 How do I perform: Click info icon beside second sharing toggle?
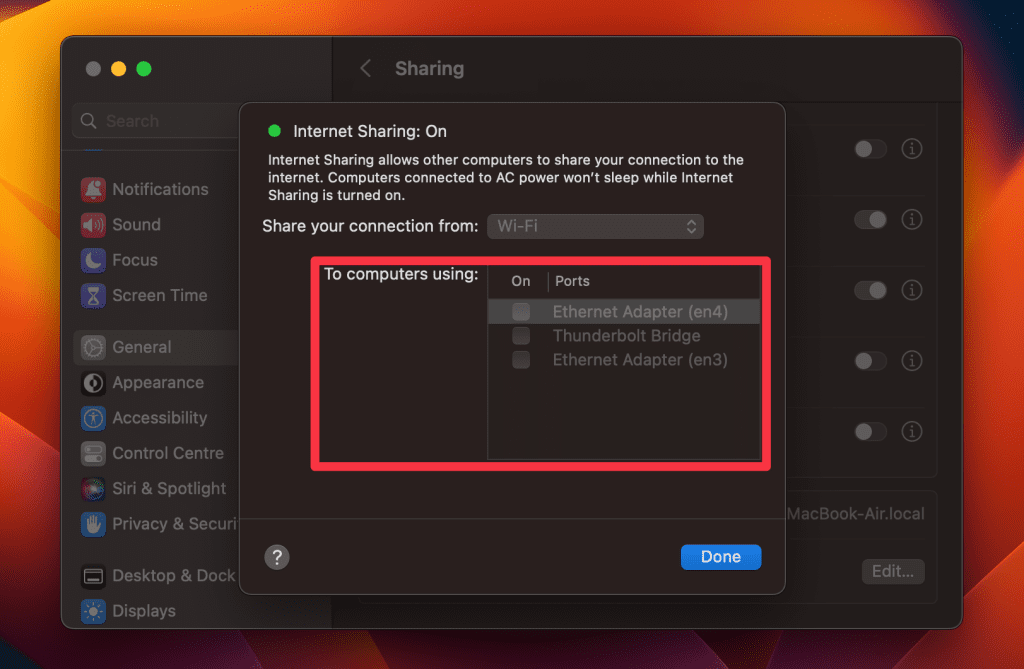pos(912,220)
